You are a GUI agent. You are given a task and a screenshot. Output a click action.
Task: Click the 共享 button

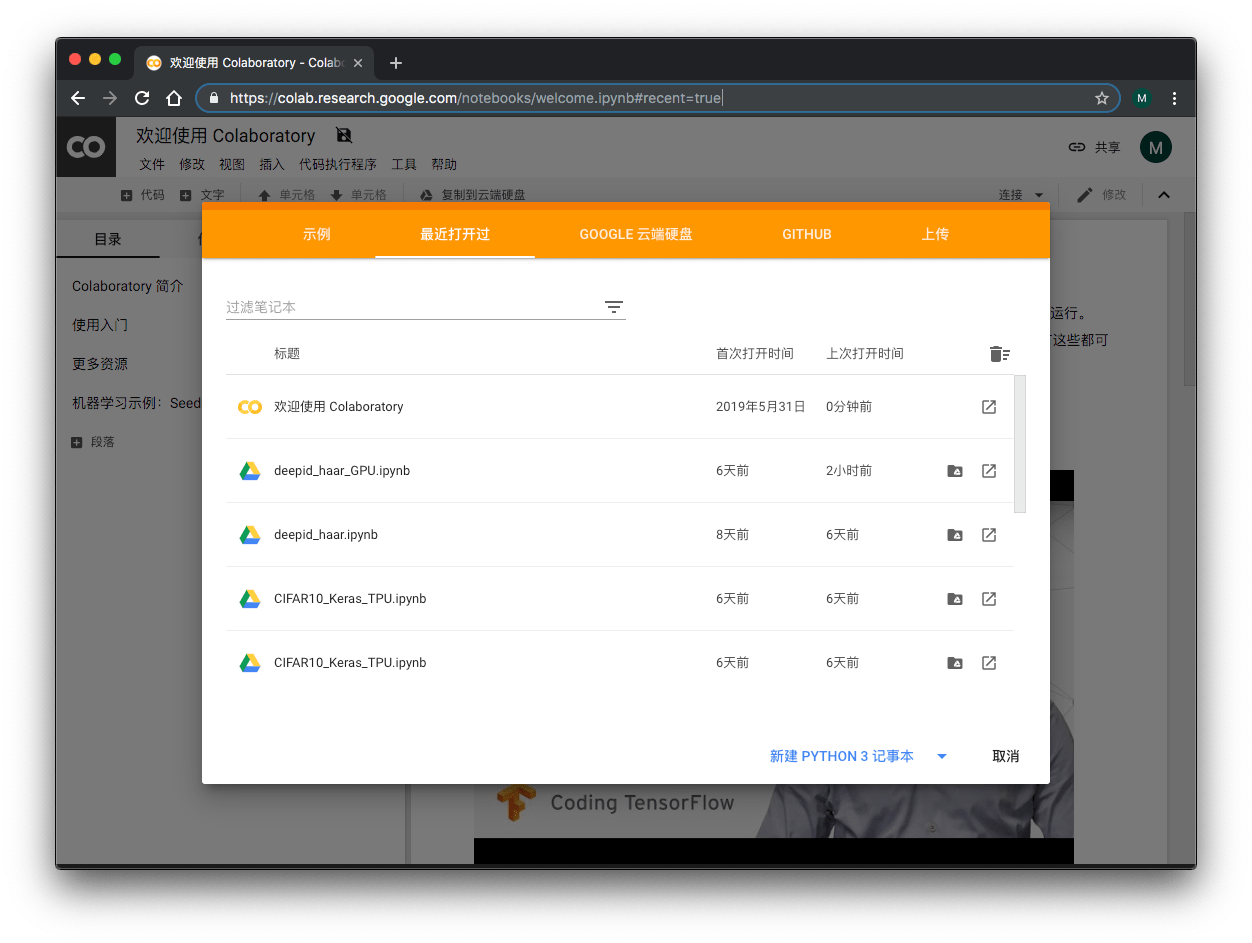tap(1094, 146)
